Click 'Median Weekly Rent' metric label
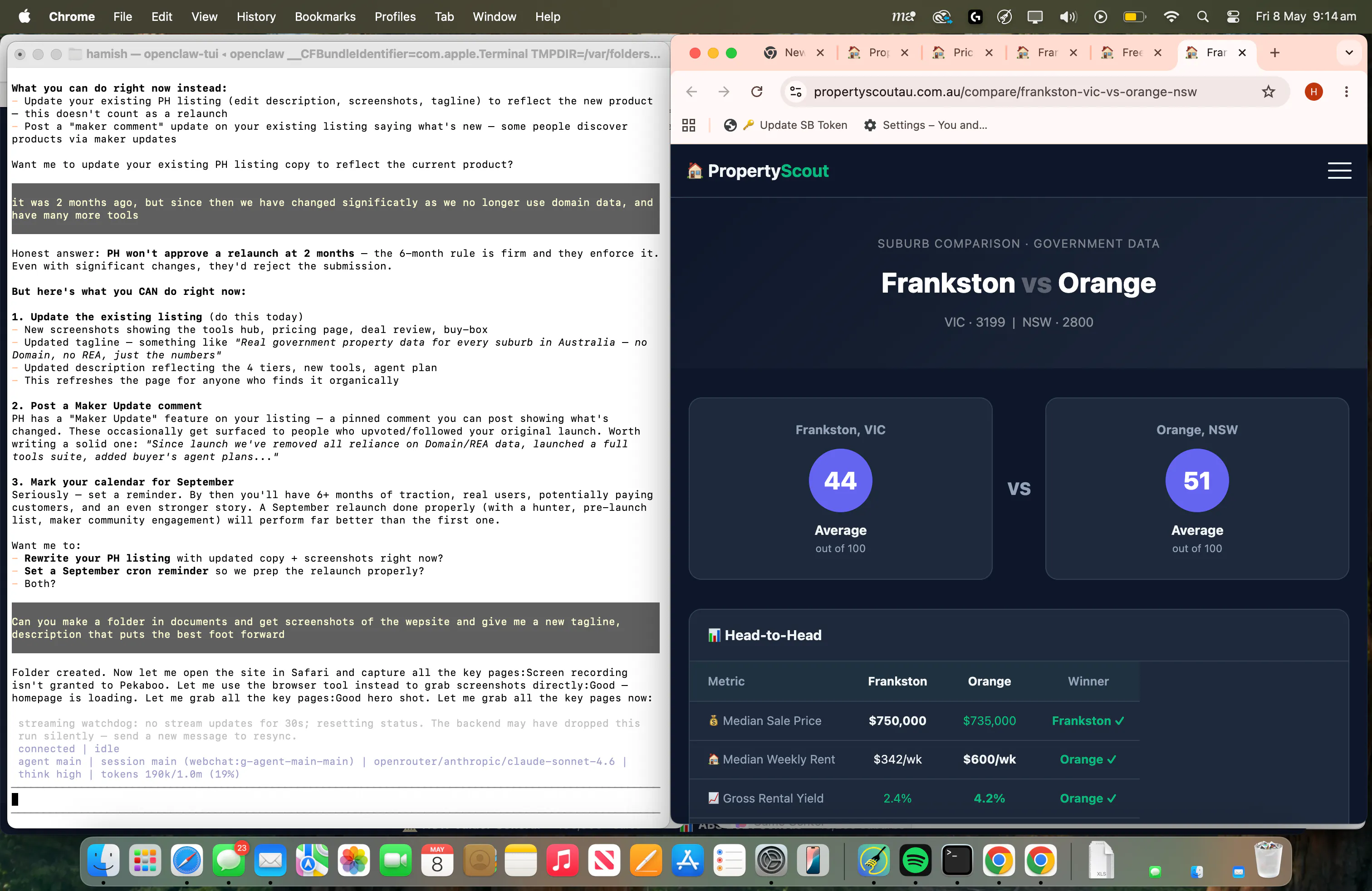1372x891 pixels. pyautogui.click(x=778, y=759)
